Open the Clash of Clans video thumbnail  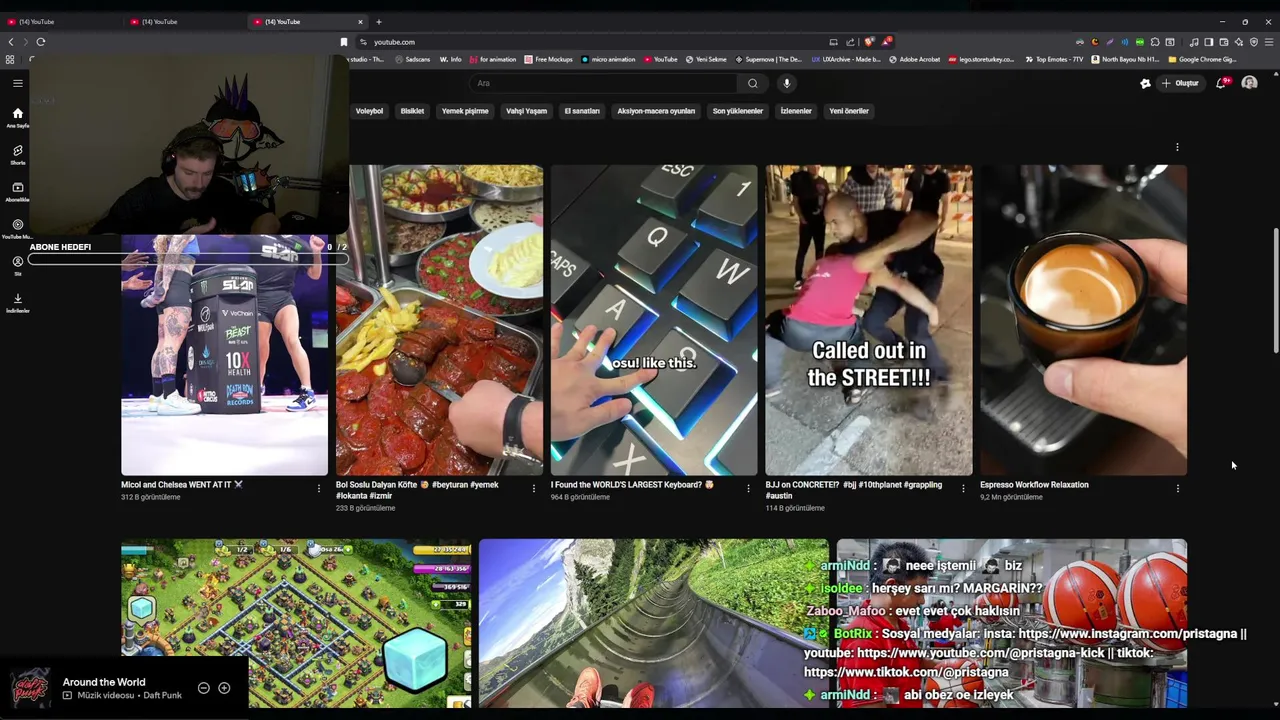tap(296, 623)
